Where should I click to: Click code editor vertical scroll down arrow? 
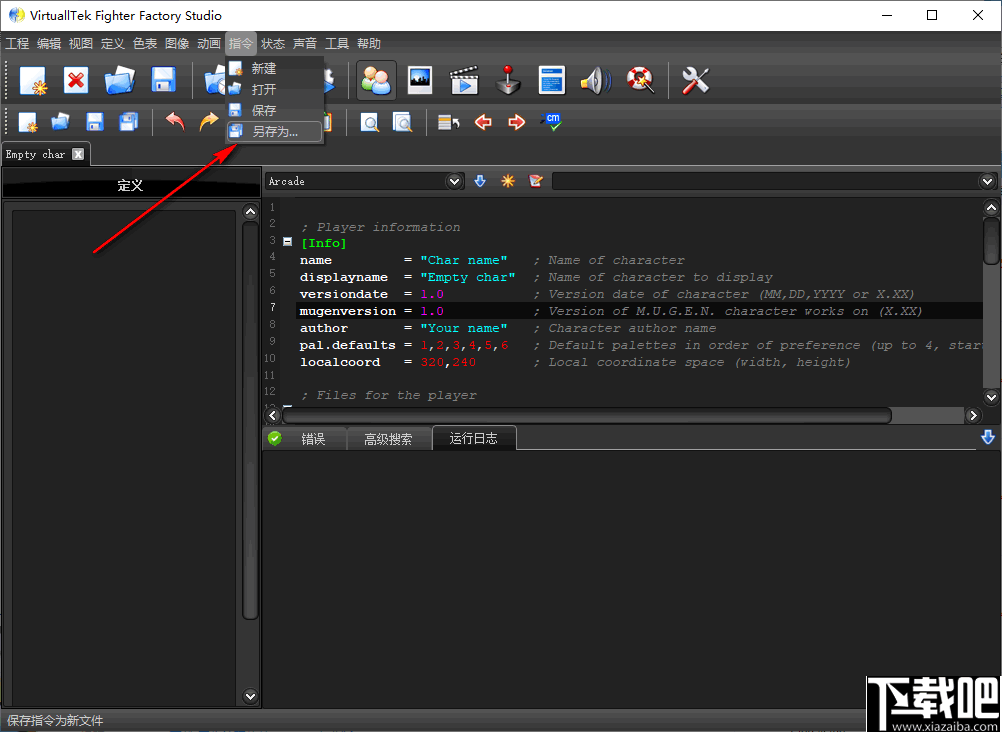(x=991, y=397)
